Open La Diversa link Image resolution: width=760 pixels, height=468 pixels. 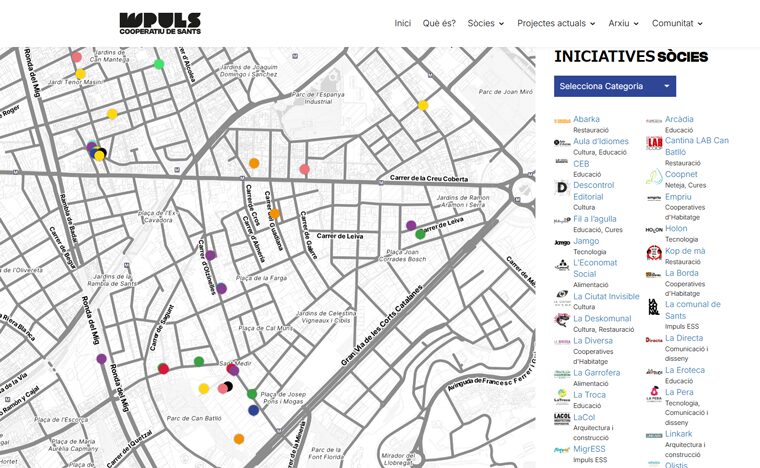click(593, 341)
